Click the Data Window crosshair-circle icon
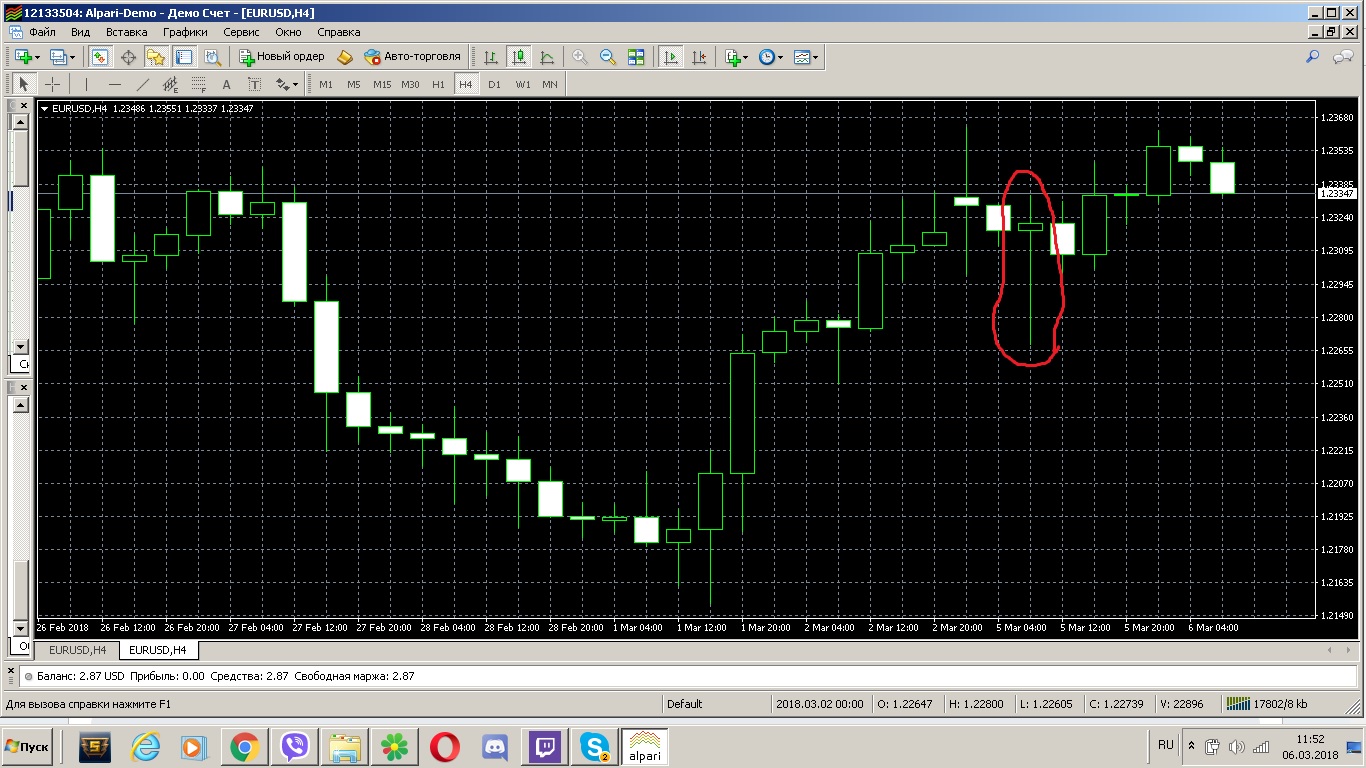Image resolution: width=1366 pixels, height=768 pixels. [x=129, y=57]
